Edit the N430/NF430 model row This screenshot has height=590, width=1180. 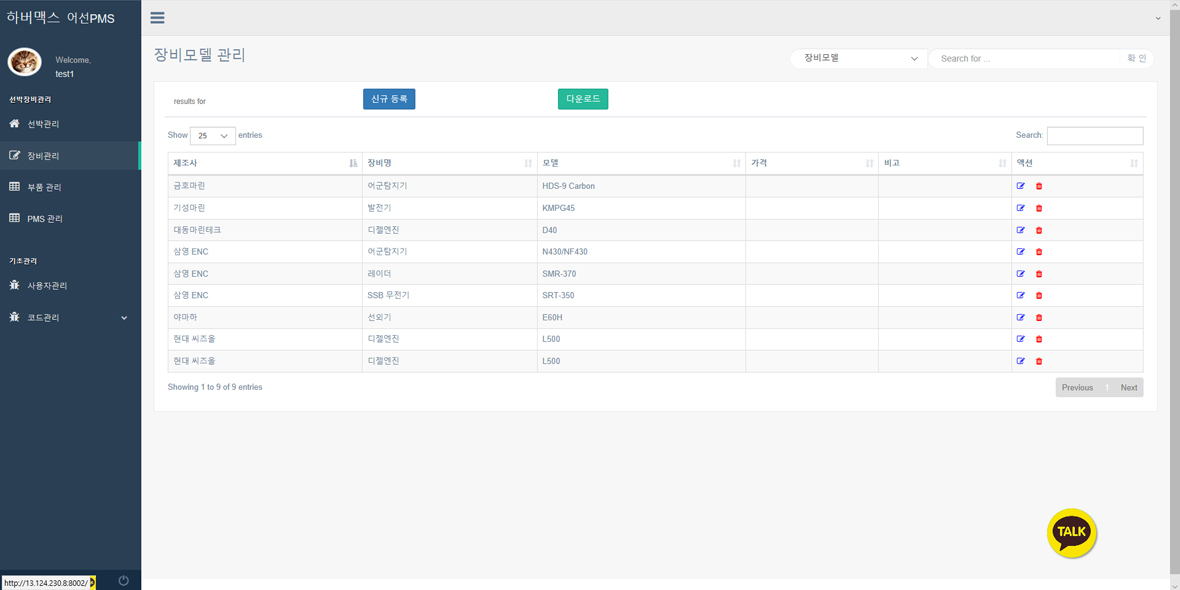1021,251
